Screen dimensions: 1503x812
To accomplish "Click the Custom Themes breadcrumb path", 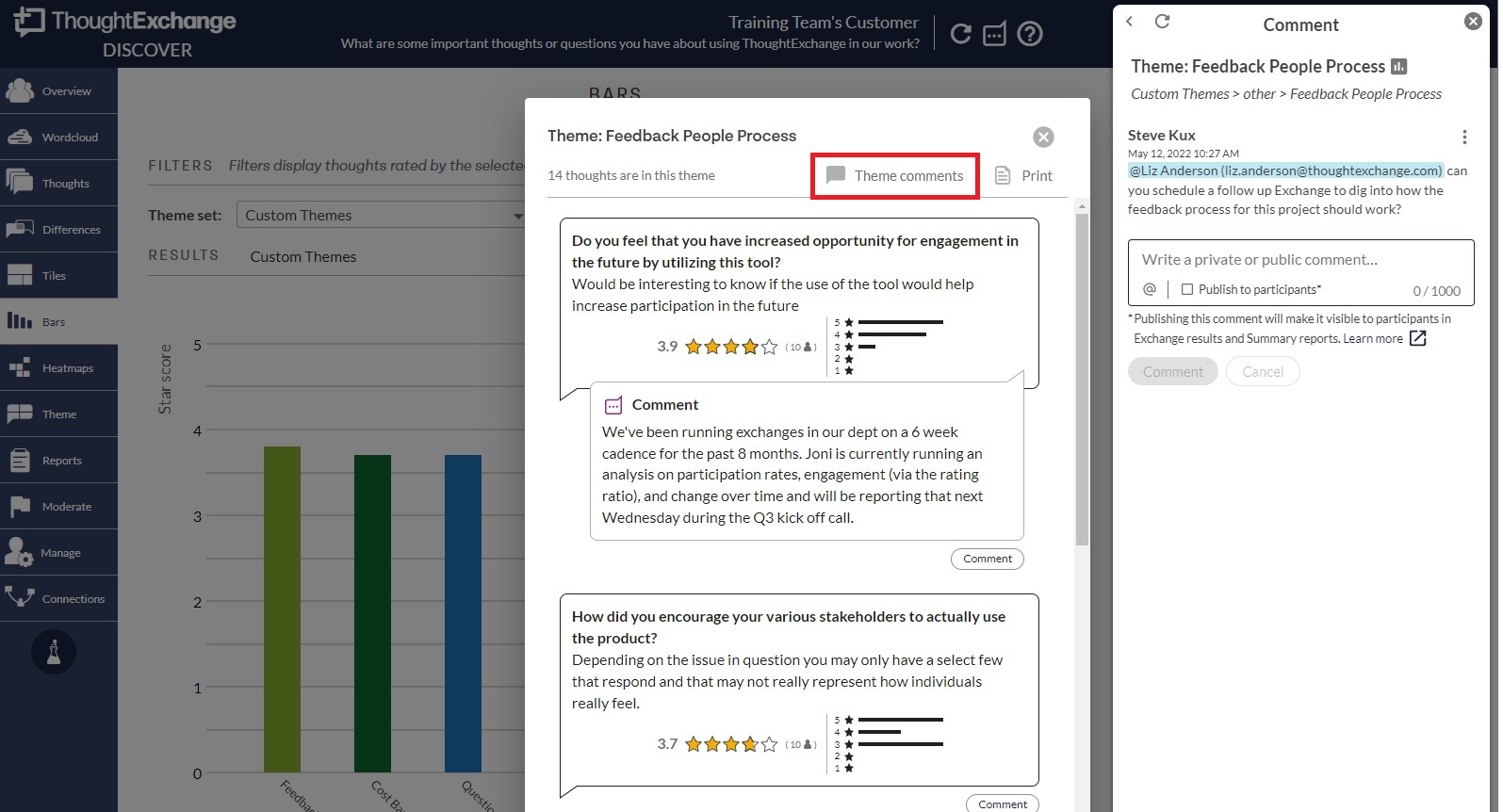I will pos(1286,93).
